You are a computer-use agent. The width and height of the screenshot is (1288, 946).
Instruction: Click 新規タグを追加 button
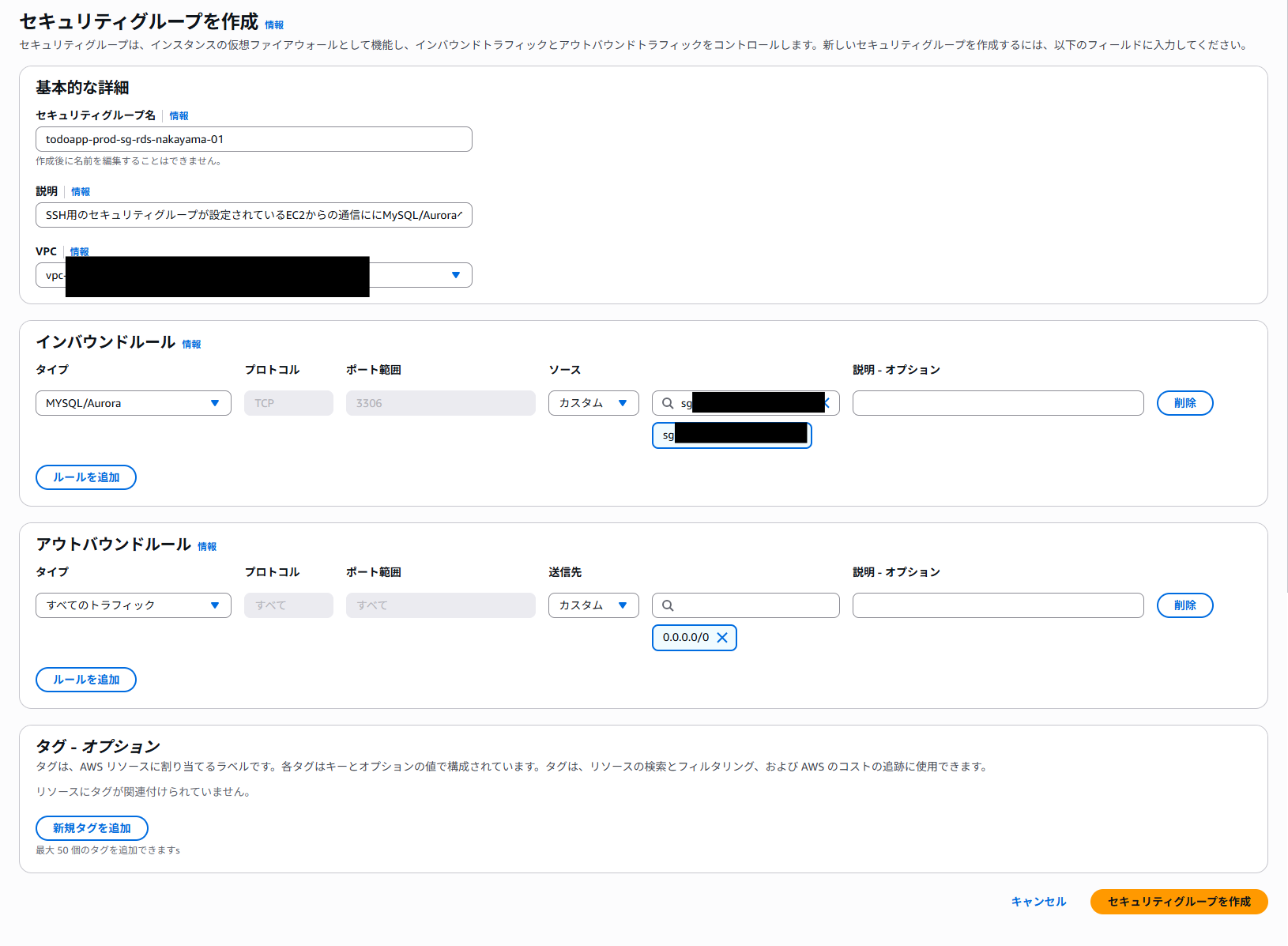tap(92, 828)
